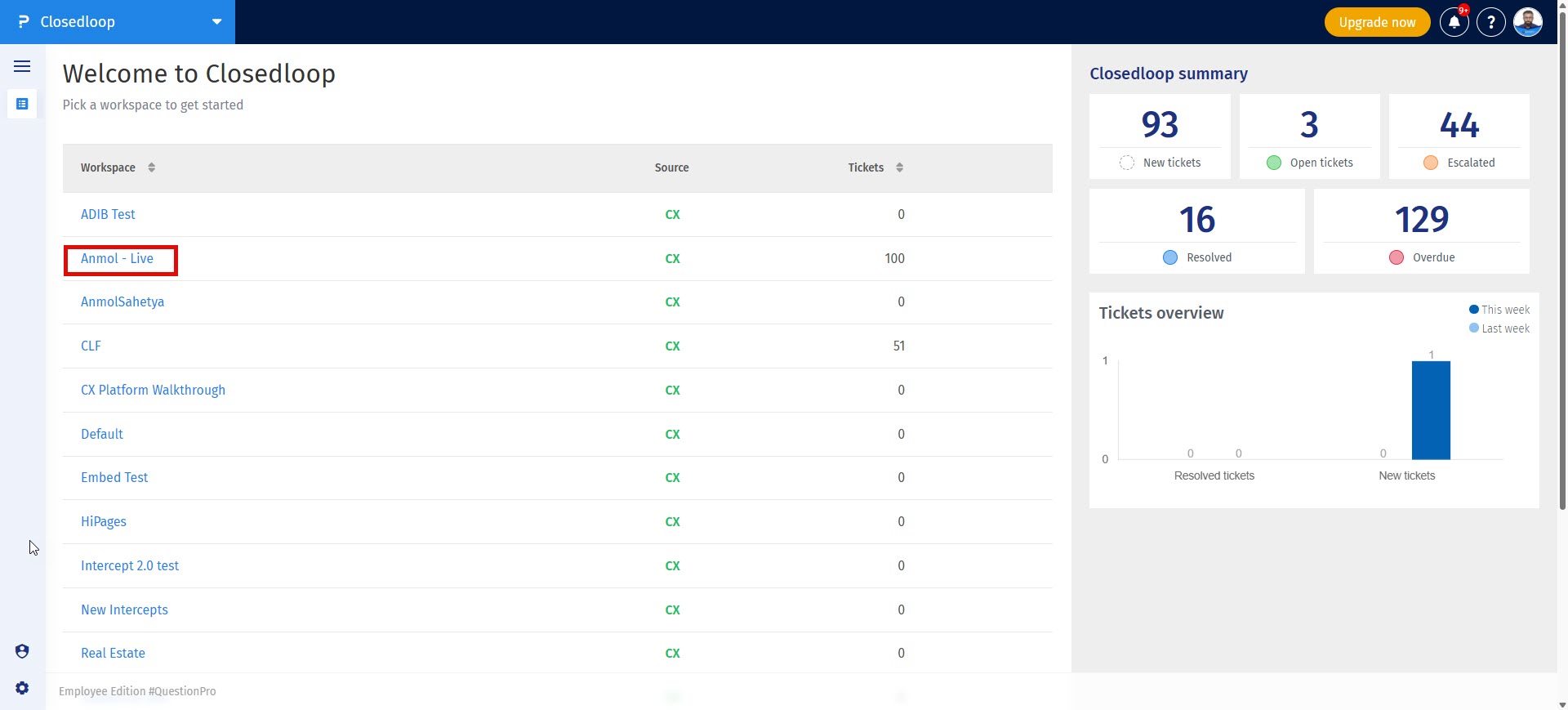This screenshot has height=710, width=1568.
Task: Click the CX source of CLF row
Action: 672,346
